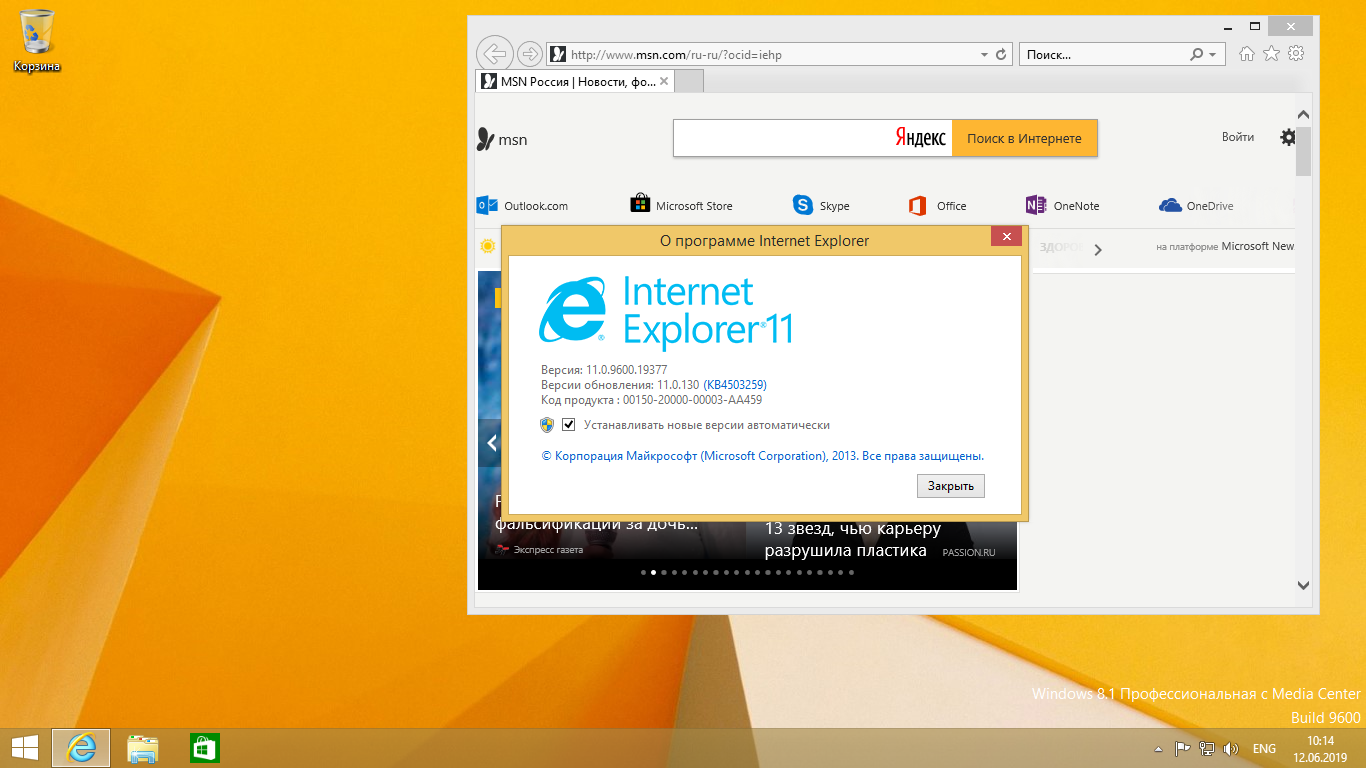Go to the home page via the house icon

pos(1247,54)
